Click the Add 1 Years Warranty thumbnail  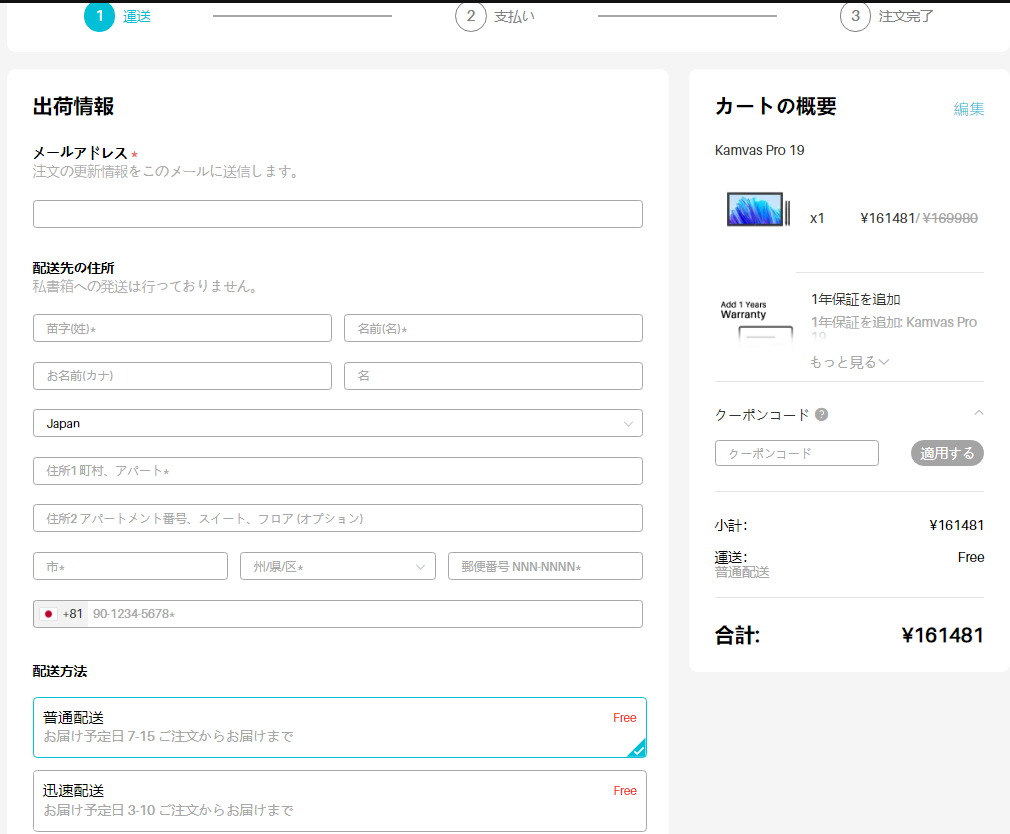754,323
